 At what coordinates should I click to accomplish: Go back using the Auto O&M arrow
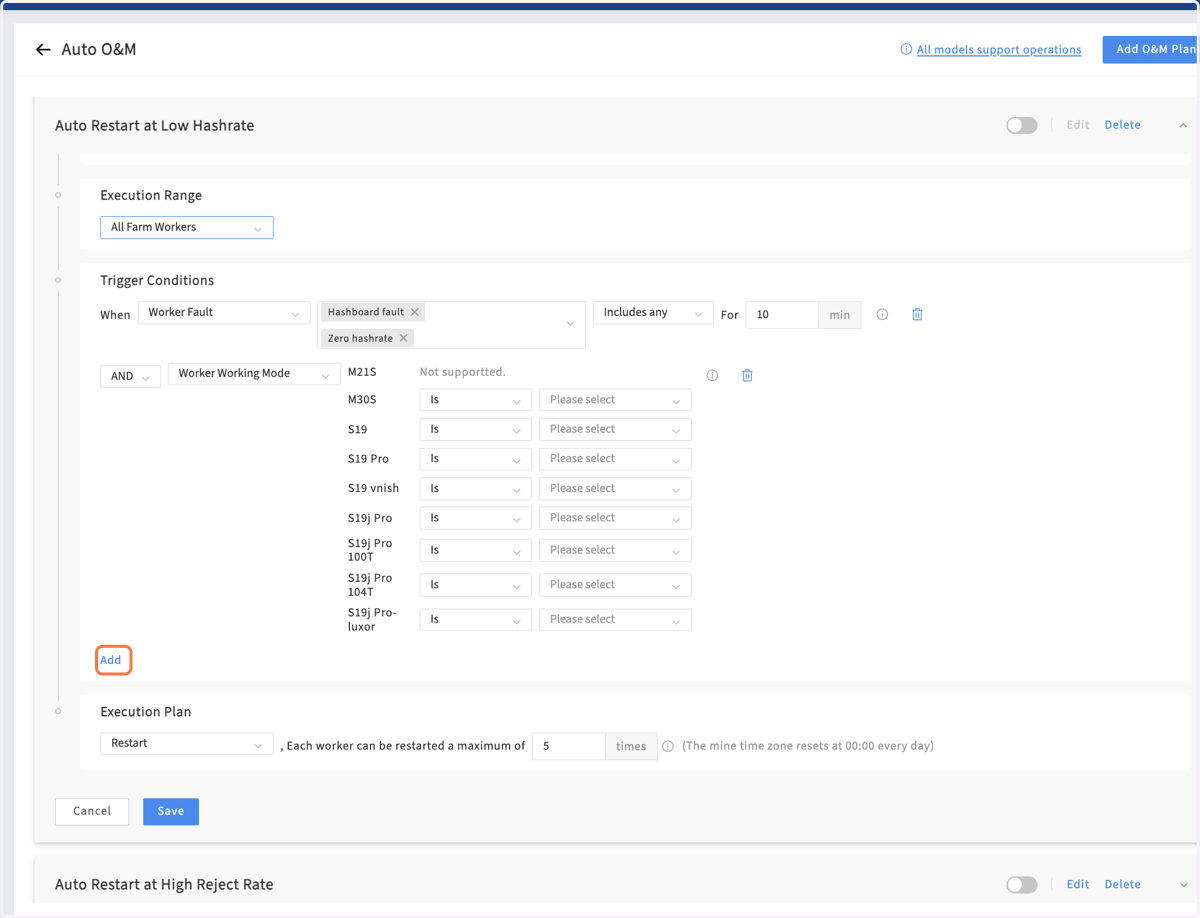click(43, 49)
